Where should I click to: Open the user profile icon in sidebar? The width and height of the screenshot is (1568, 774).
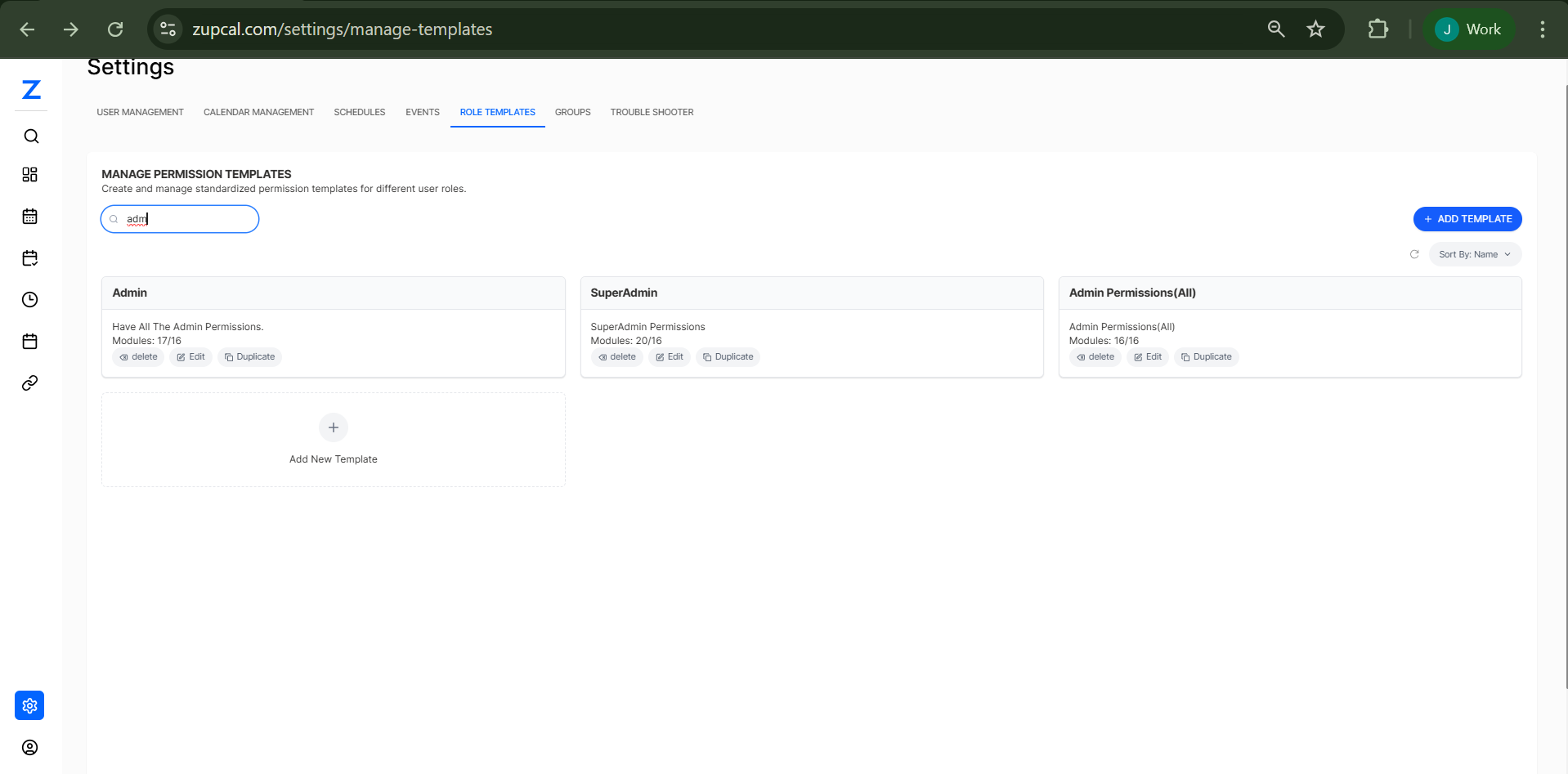coord(30,748)
